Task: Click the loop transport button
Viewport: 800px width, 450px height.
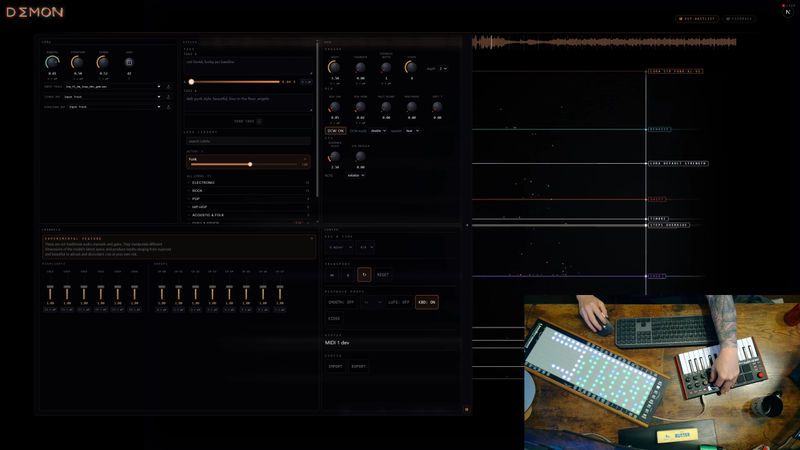Action: tap(364, 274)
